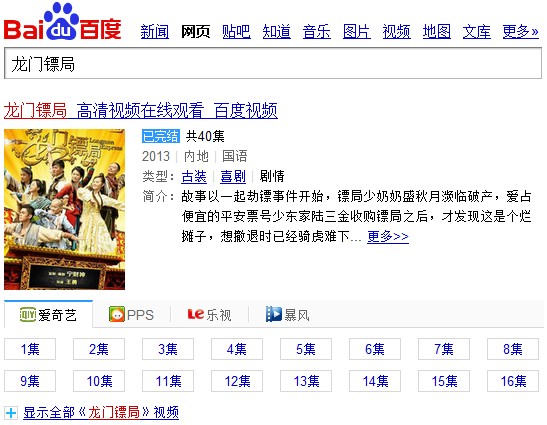Filter by the 古装 genre link
This screenshot has height=425, width=547.
pos(194,176)
